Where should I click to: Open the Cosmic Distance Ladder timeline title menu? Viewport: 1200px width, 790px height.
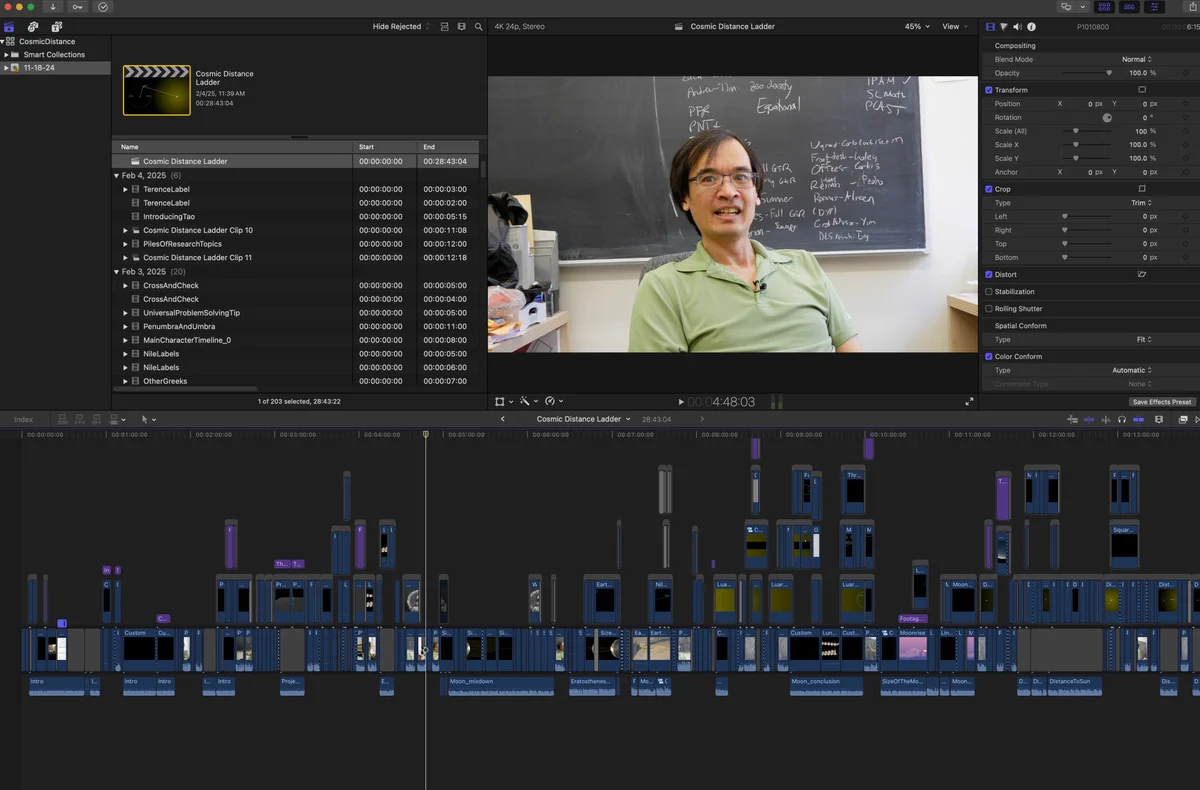pyautogui.click(x=583, y=419)
